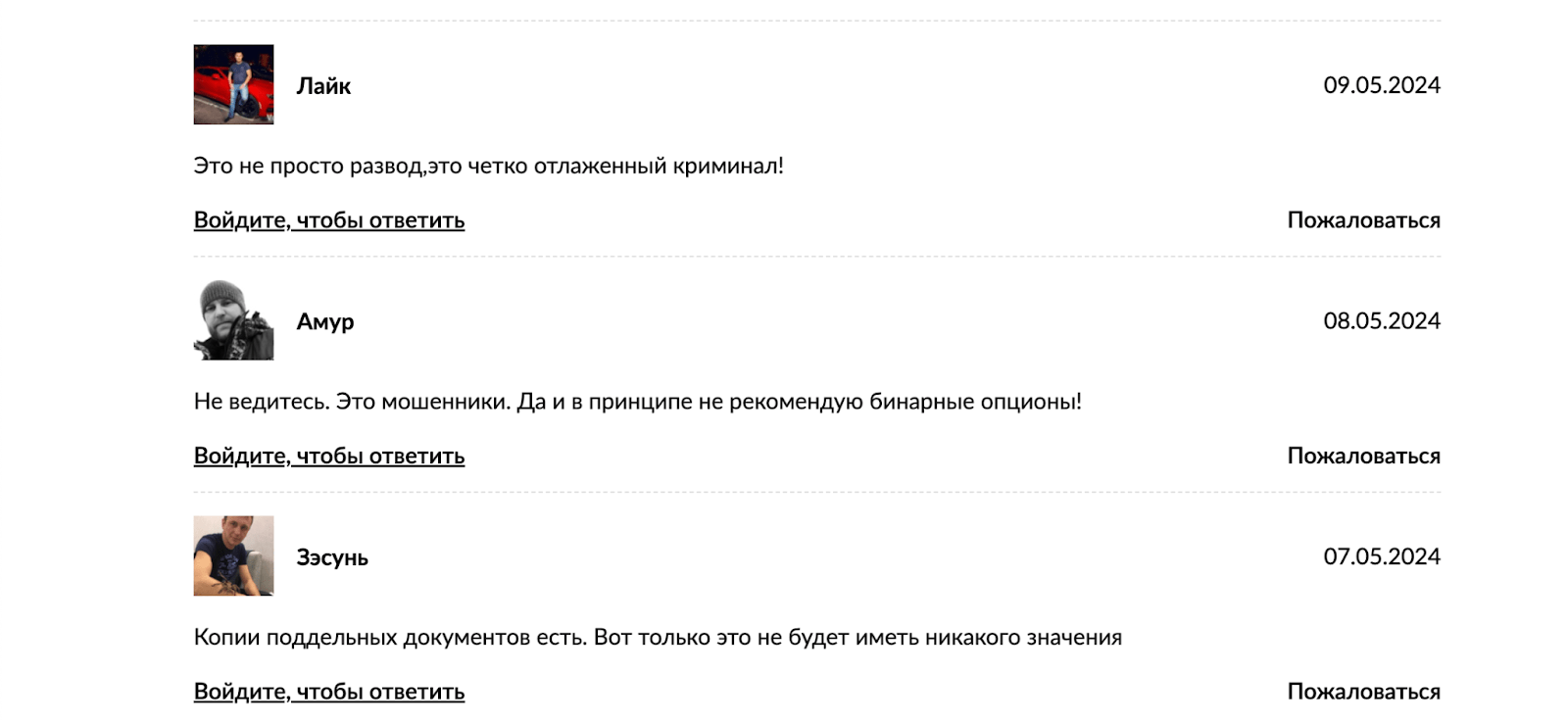The image size is (1568, 723).
Task: Click the date 08.05.2024
Action: (x=1382, y=320)
